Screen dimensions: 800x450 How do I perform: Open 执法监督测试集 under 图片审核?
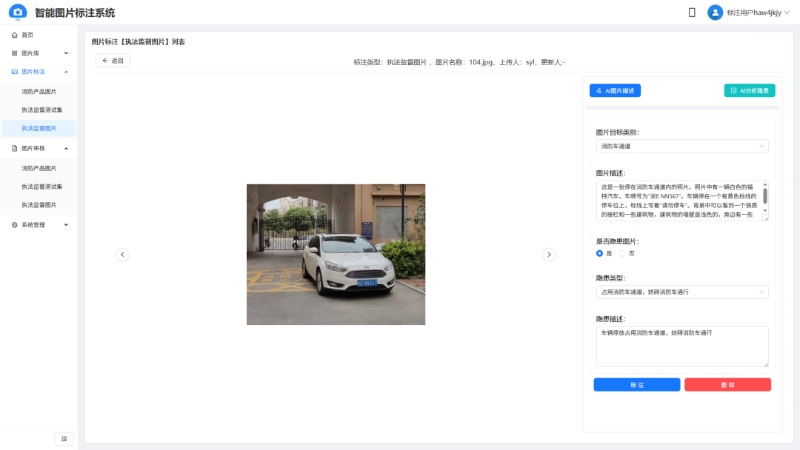pyautogui.click(x=42, y=186)
